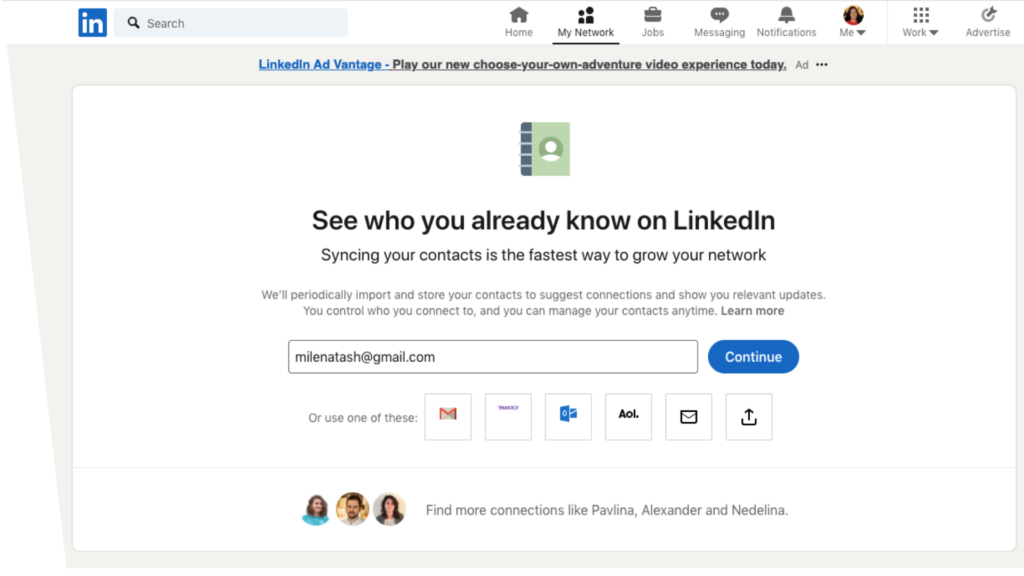Open the LinkedIn Ad Vantage ad link
Viewport: 1024px width, 576px height.
click(522, 65)
